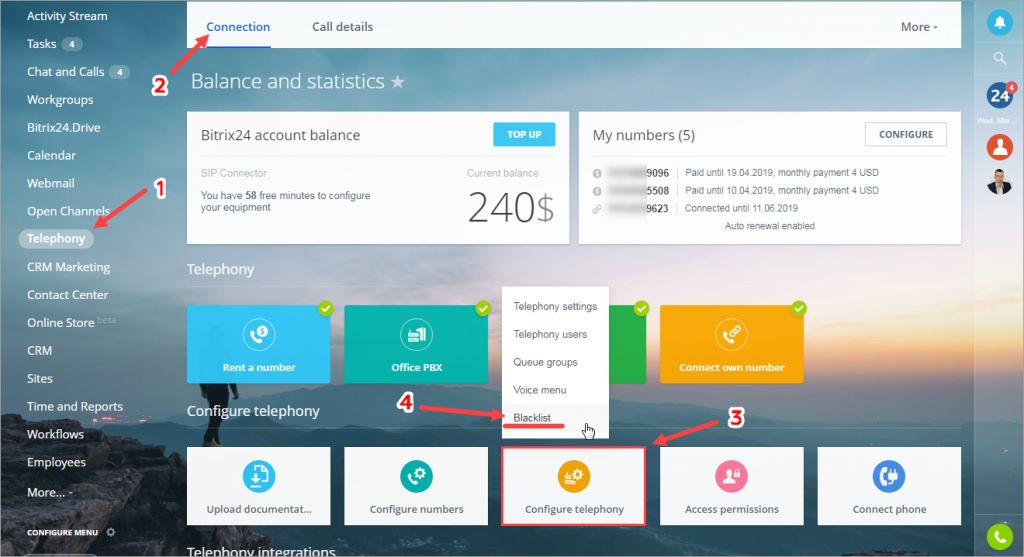The width and height of the screenshot is (1024, 557).
Task: Click the CONFIGURE MENU link
Action: coord(62,532)
